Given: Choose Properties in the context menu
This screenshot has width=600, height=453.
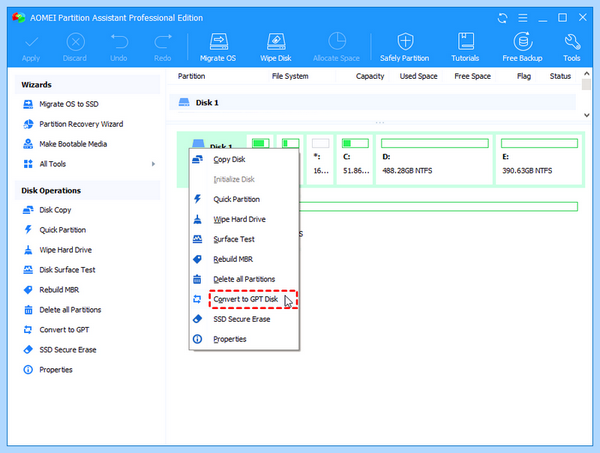Looking at the screenshot, I should [x=244, y=339].
